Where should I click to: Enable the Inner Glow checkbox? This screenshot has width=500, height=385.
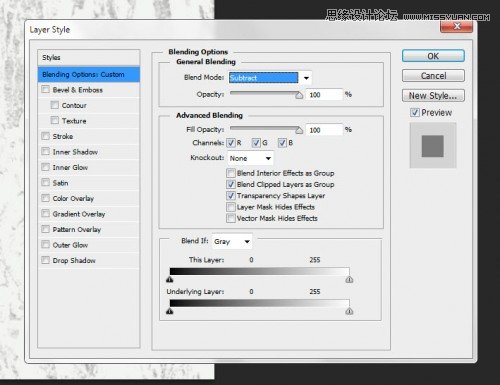[x=45, y=167]
